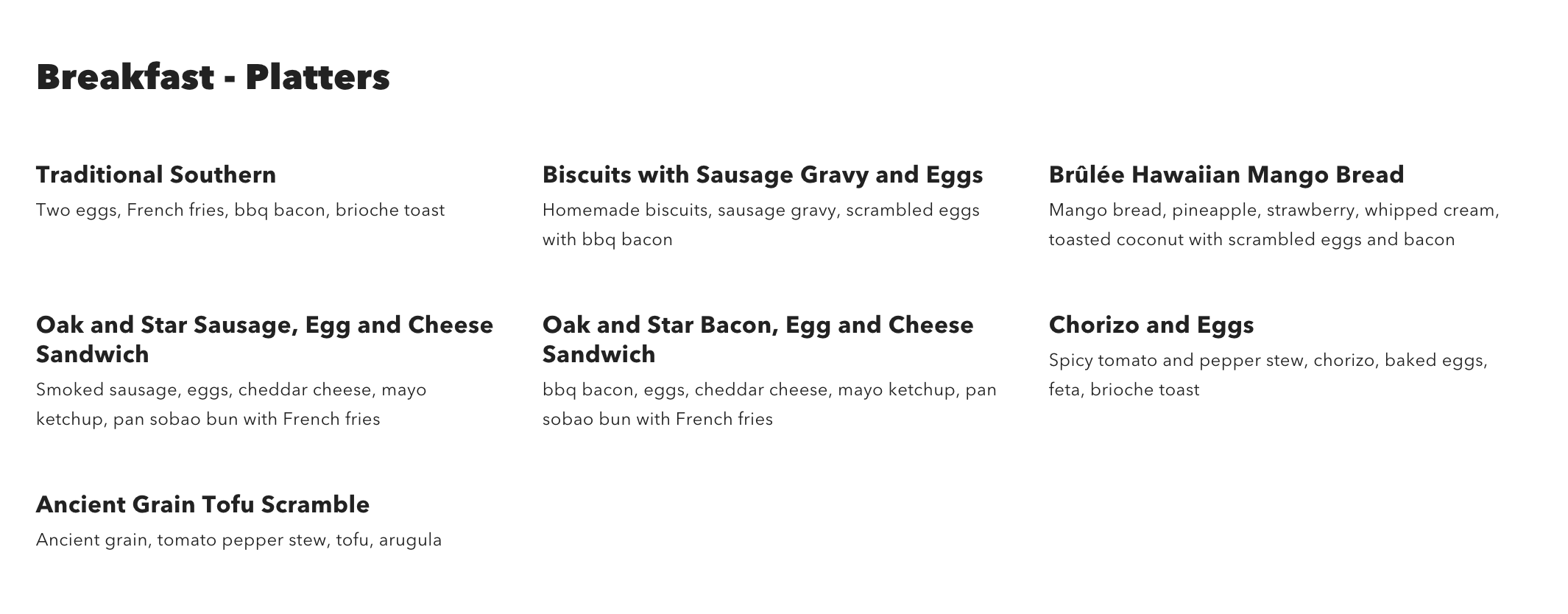
Task: Select Oak and Star Sausage sandwich title
Action: [264, 339]
